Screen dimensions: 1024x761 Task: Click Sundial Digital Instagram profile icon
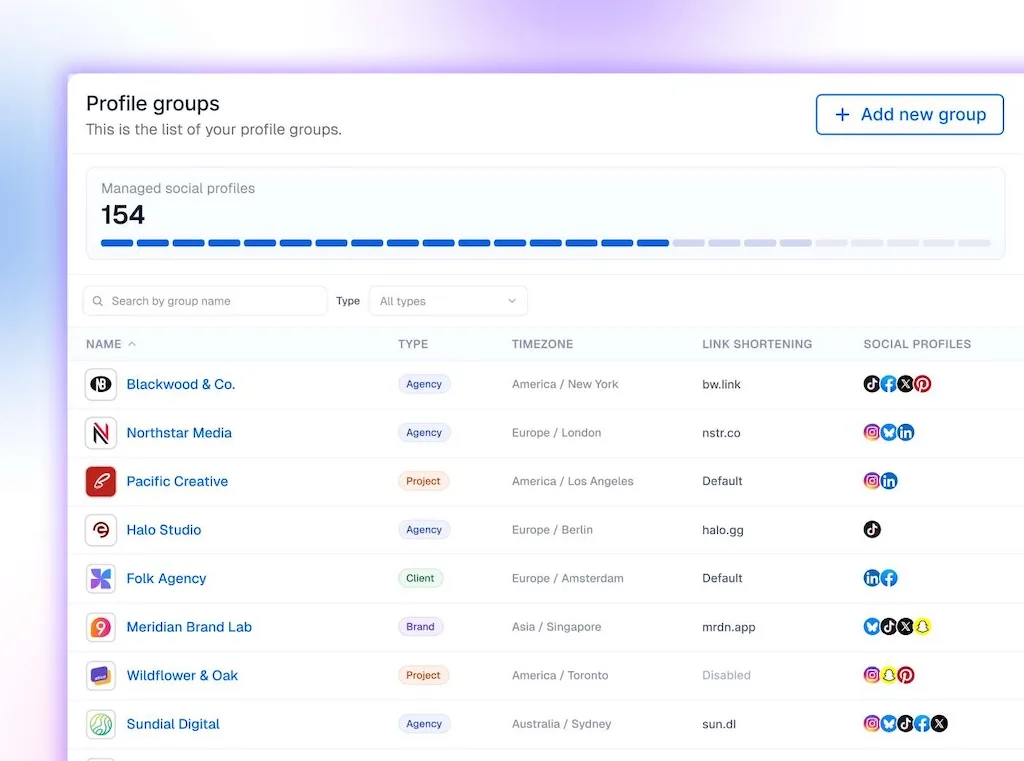(872, 723)
